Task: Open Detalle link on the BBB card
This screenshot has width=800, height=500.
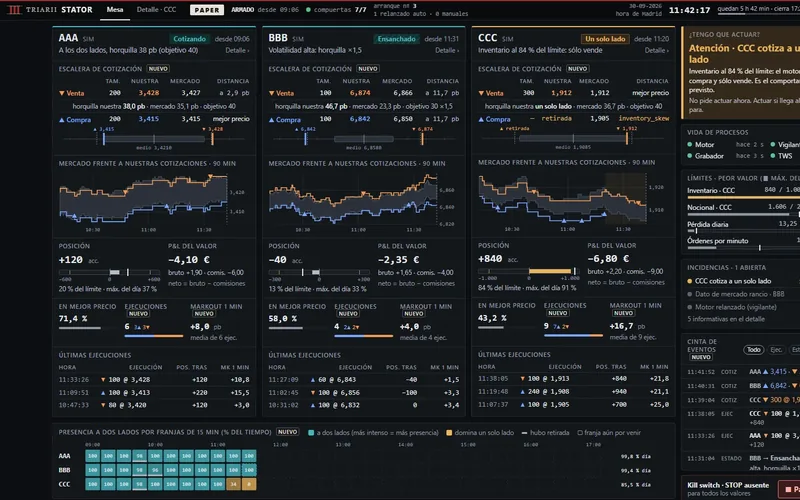Action: click(x=447, y=50)
